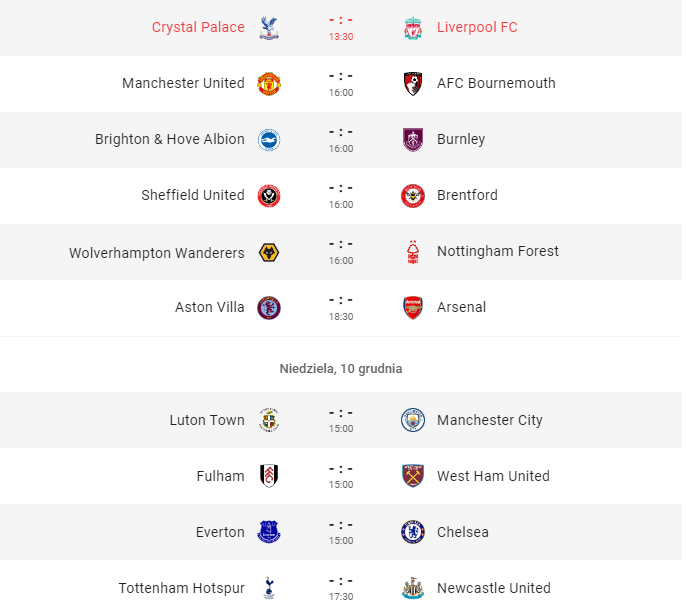Click the Luton Town team name
The height and width of the screenshot is (614, 686).
(x=207, y=420)
